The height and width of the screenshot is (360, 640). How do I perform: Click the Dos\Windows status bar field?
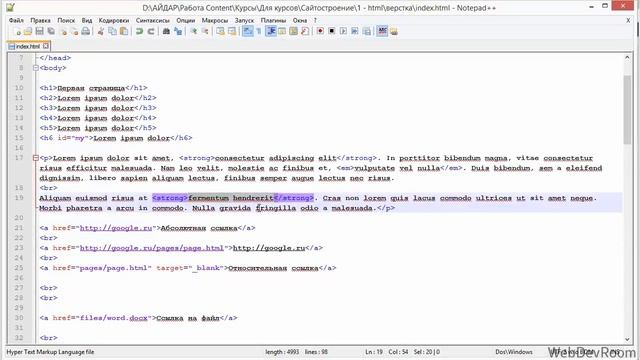pyautogui.click(x=514, y=352)
